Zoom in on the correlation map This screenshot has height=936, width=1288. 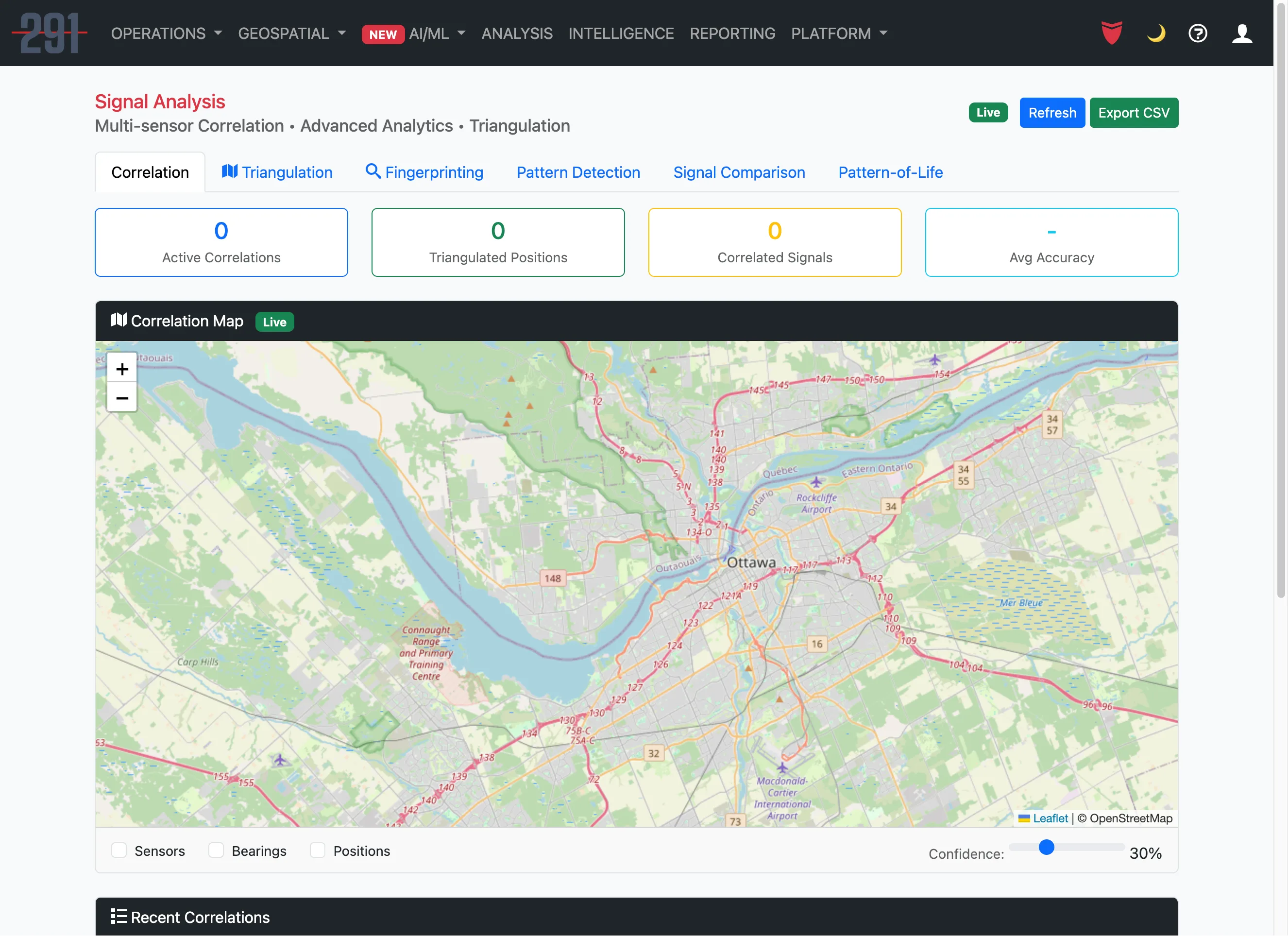121,369
